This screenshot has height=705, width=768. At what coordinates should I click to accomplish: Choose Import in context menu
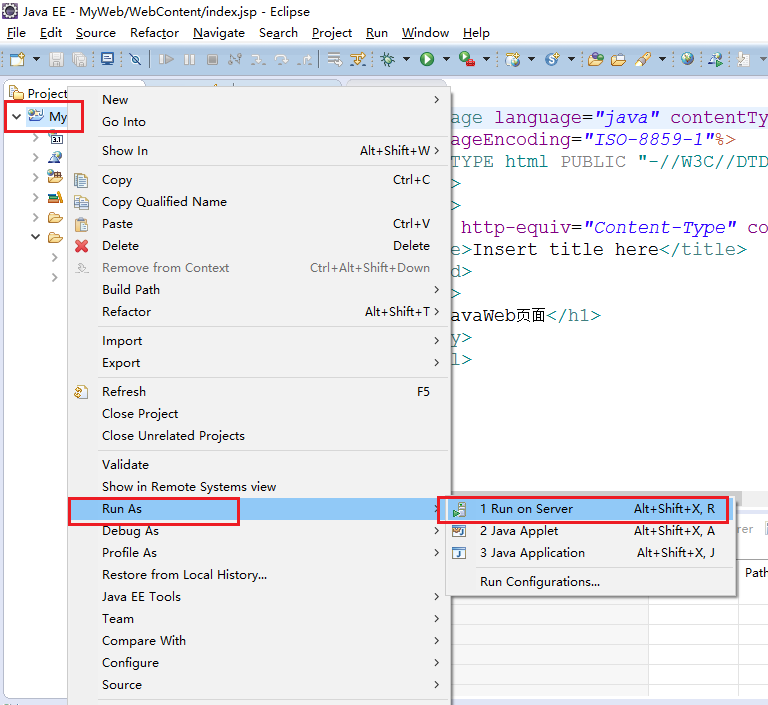(259, 341)
